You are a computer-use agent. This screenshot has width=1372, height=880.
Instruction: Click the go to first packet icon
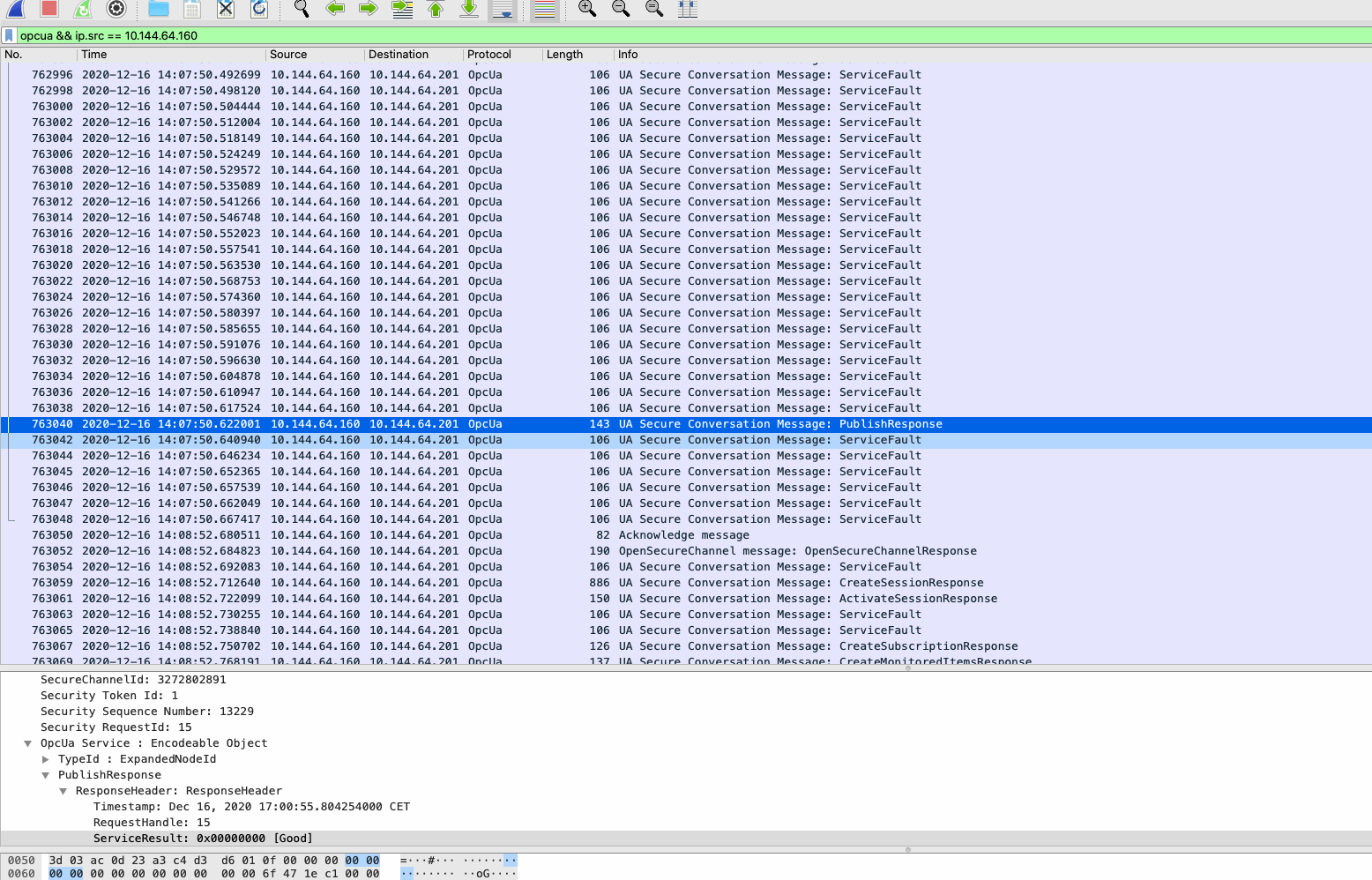(434, 10)
